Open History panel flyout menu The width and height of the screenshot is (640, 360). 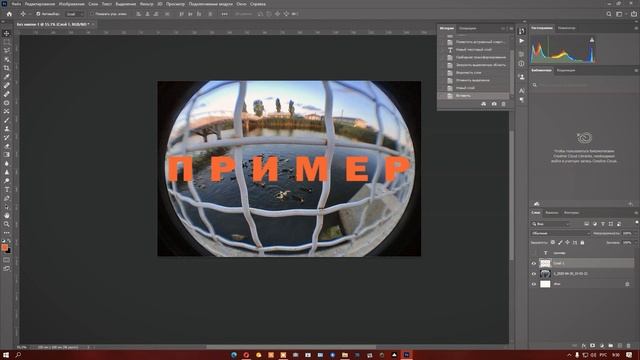511,28
